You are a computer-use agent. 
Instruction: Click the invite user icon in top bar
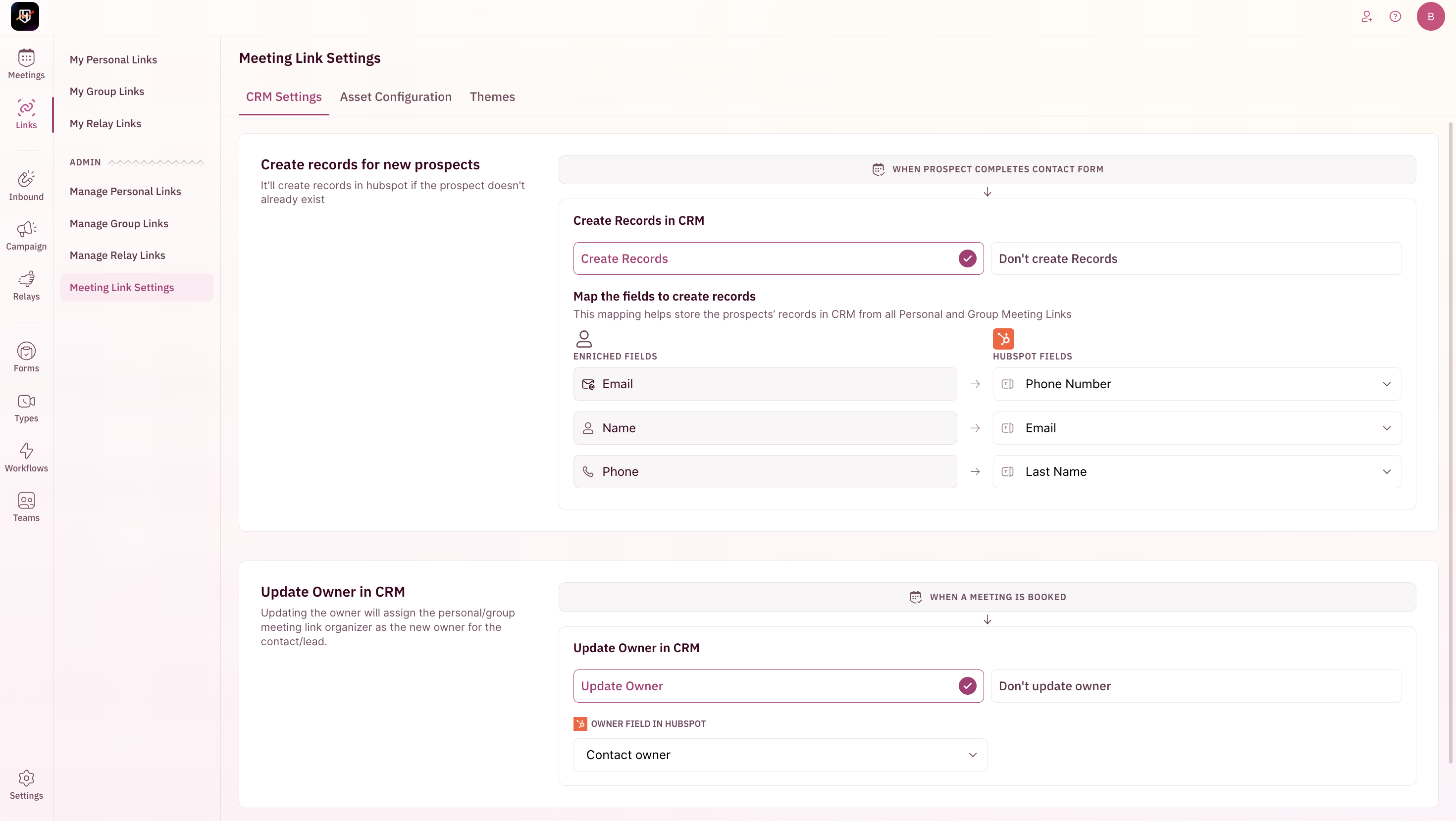pyautogui.click(x=1367, y=16)
